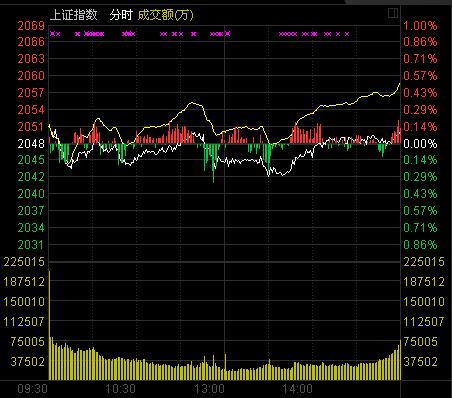Click the first magenta event marker at 09:30
Viewport: 452px width, 398px height.
[52, 34]
